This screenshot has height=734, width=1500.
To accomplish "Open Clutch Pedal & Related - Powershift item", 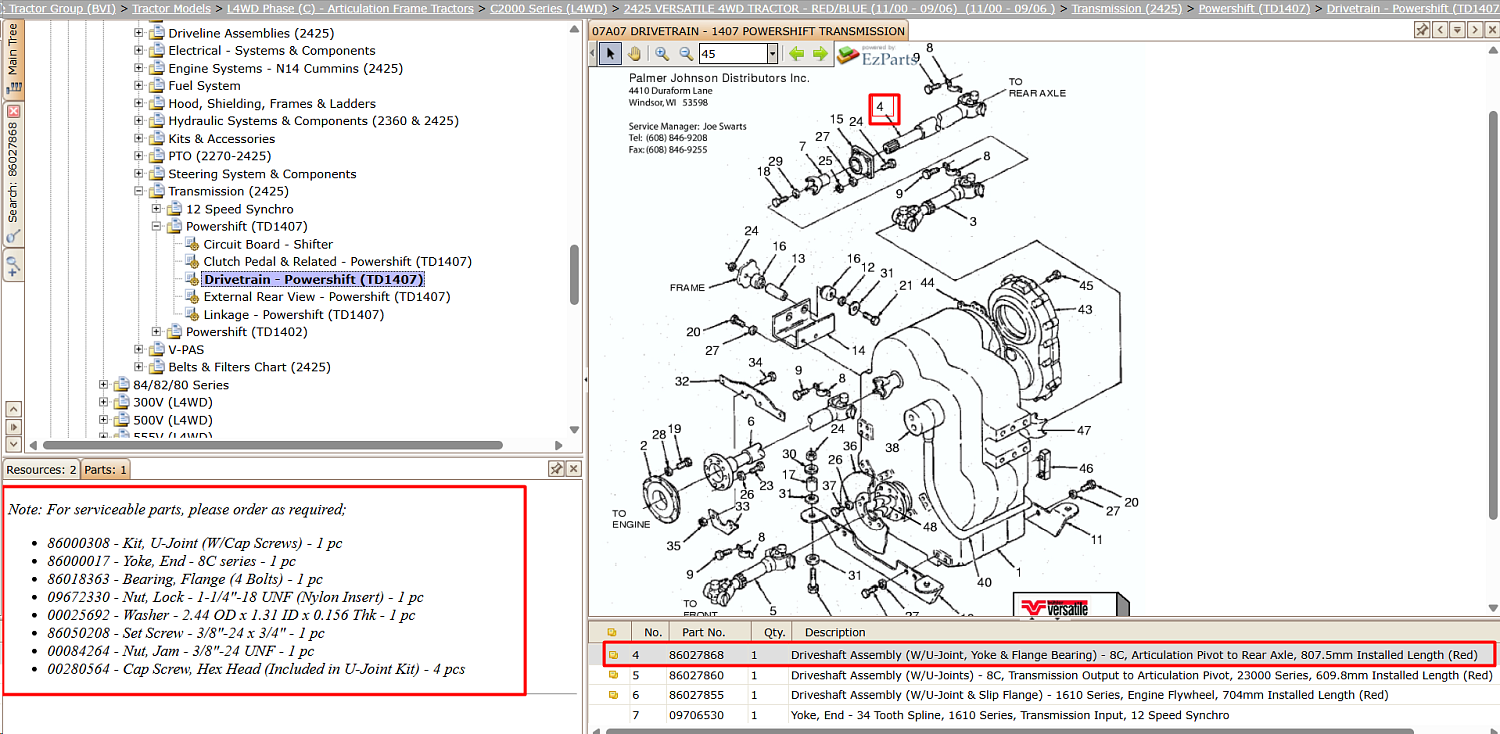I will click(x=338, y=262).
